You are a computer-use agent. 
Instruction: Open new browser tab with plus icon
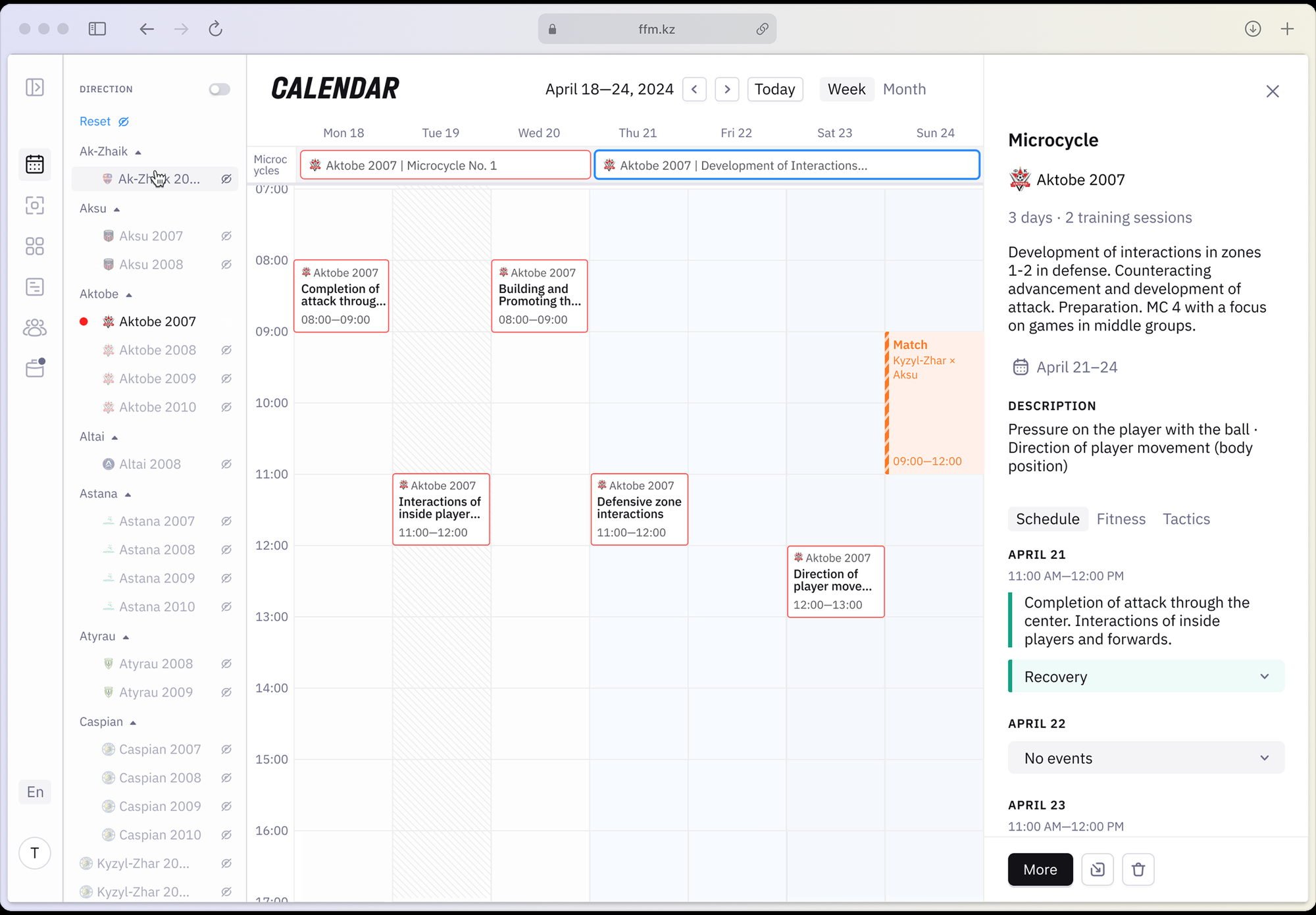coord(1287,29)
